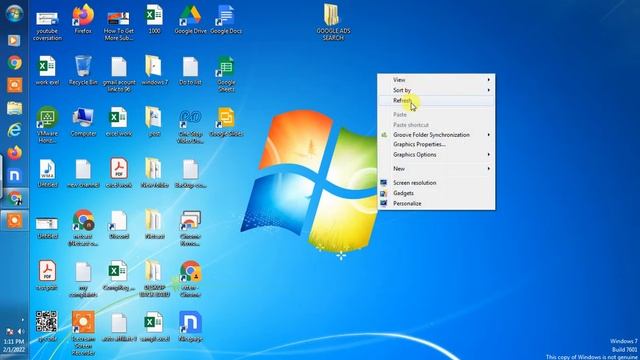Choose Personalize from the context menu
Viewport: 640px width, 360px height.
coord(436,203)
